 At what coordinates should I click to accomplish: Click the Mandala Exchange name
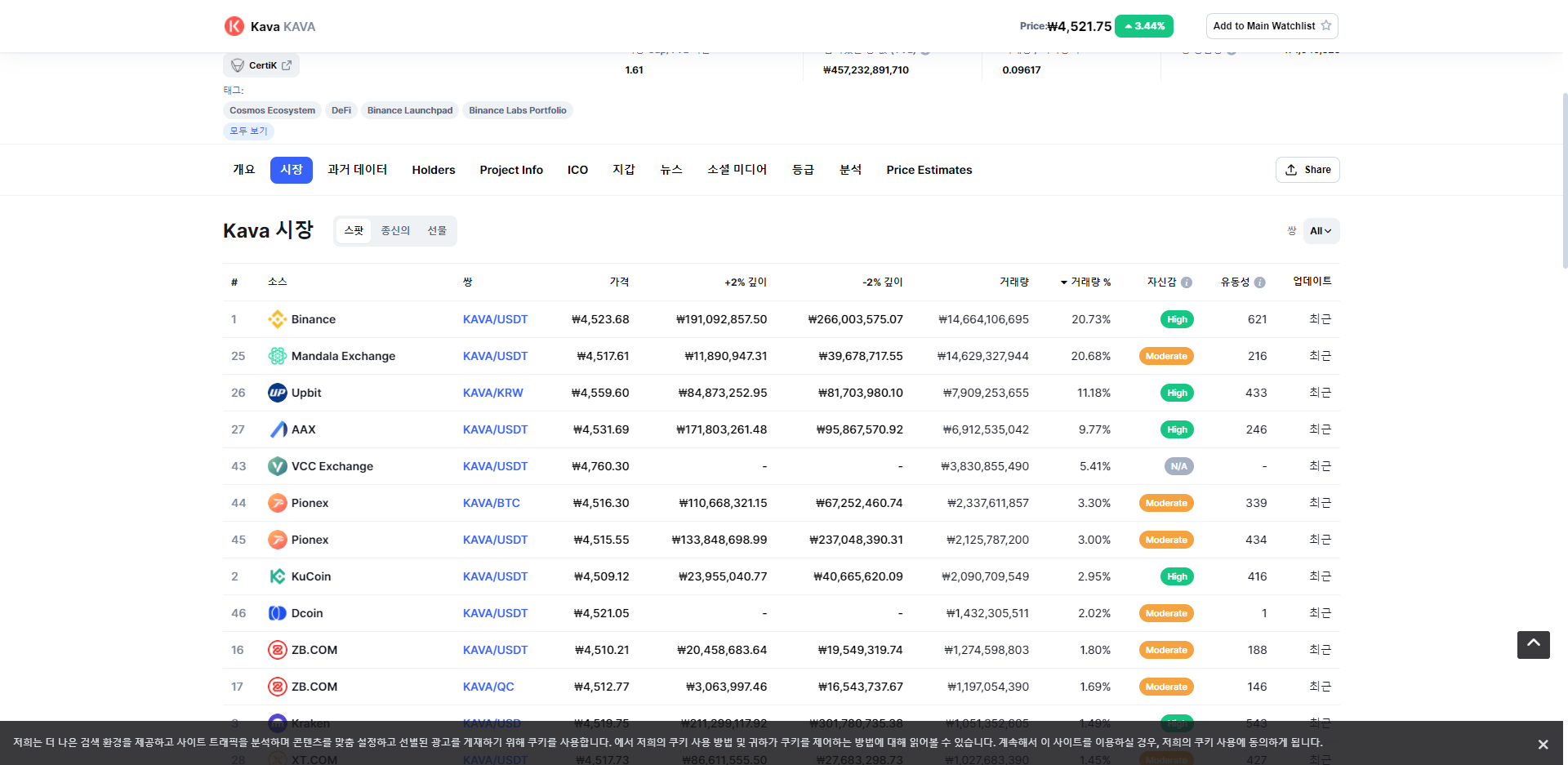[x=343, y=356]
